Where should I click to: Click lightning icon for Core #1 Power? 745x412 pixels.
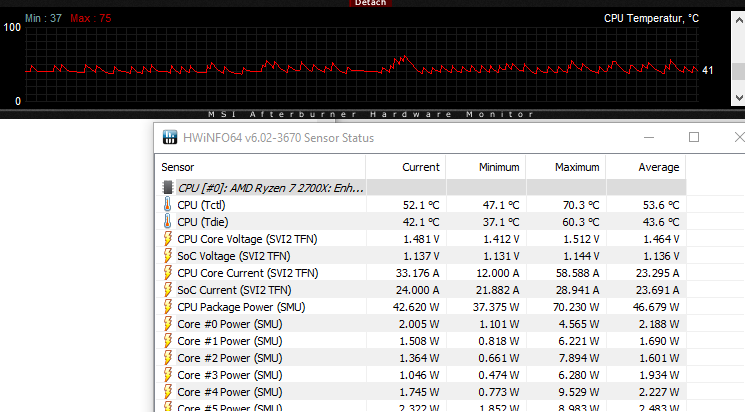click(x=167, y=341)
